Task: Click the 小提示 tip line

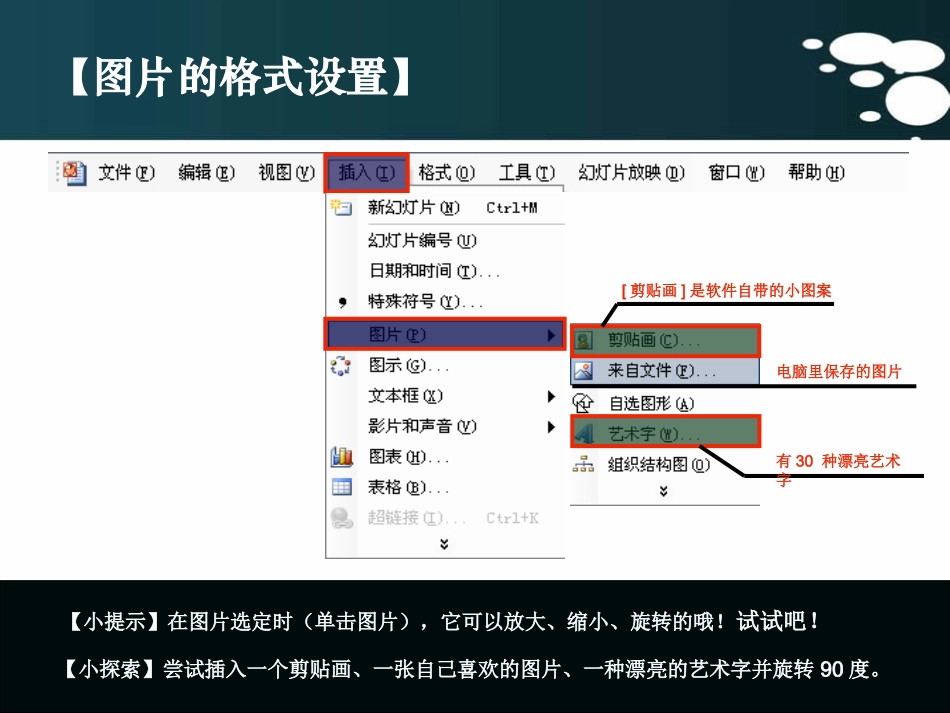Action: click(442, 622)
